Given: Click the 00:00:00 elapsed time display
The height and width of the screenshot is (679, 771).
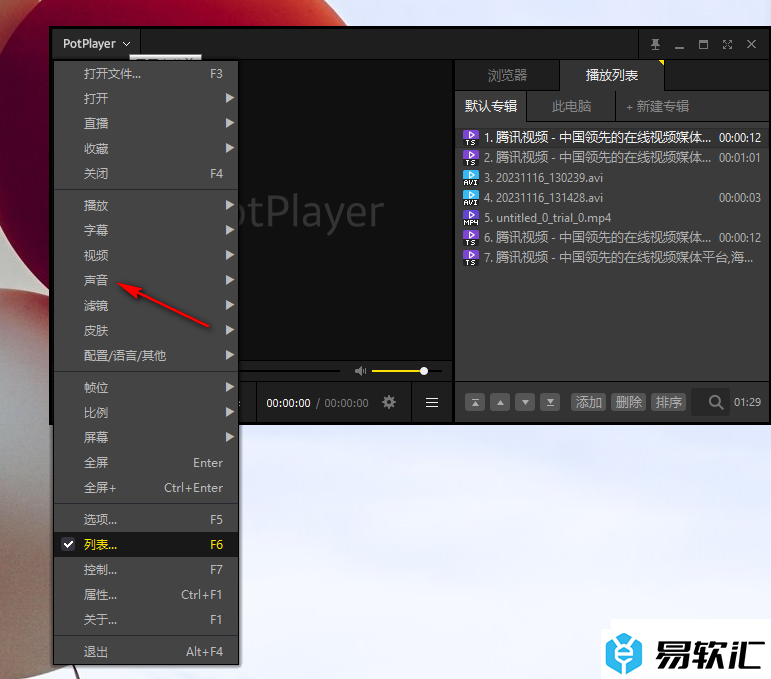Looking at the screenshot, I should pyautogui.click(x=288, y=403).
